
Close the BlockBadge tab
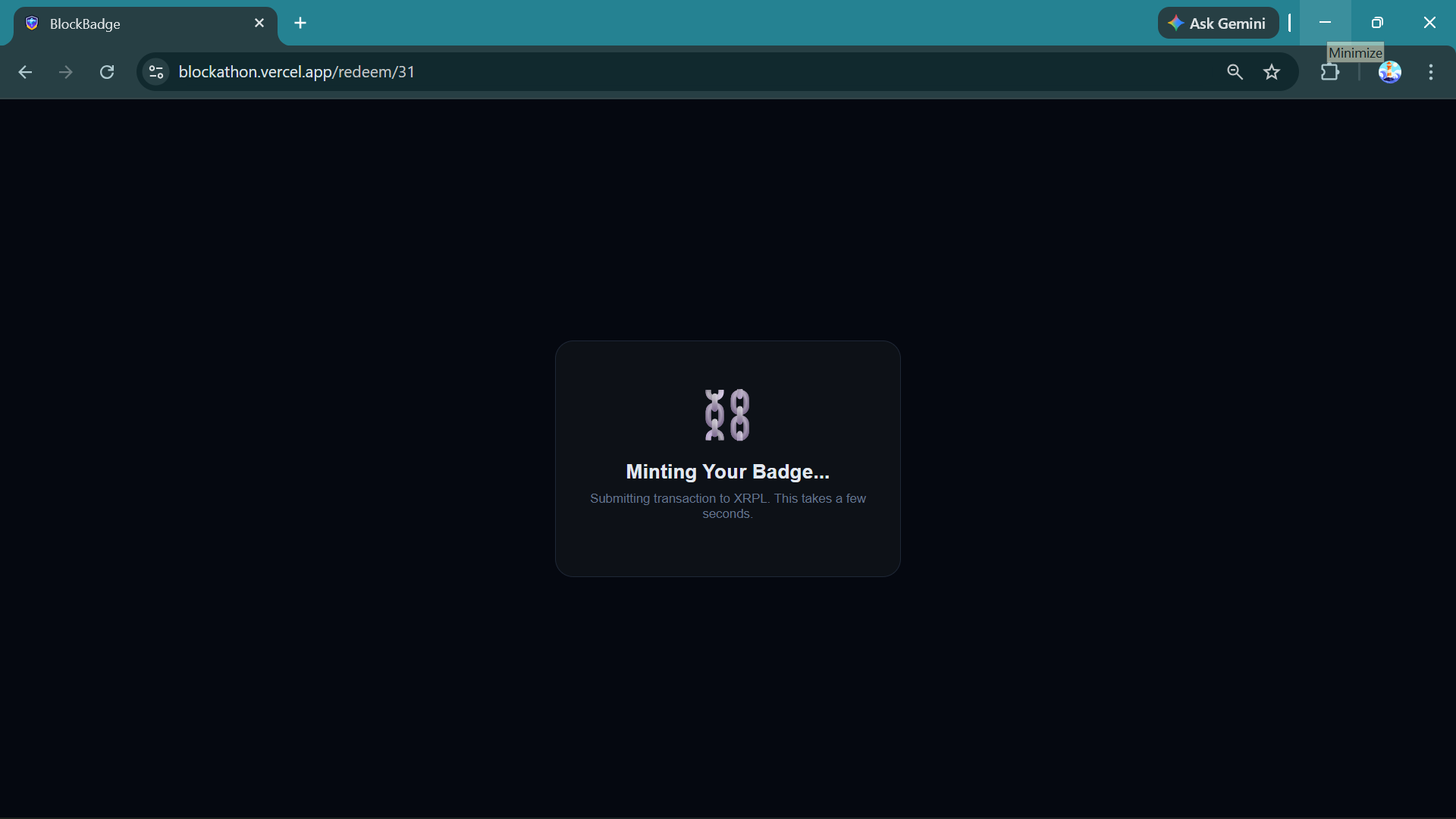coord(259,23)
